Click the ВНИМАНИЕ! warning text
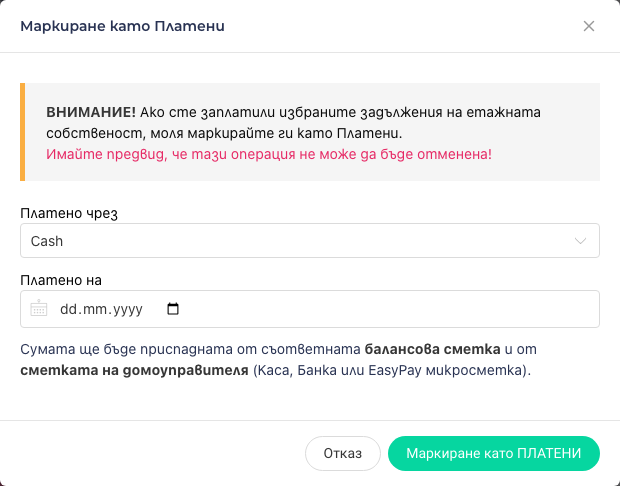 point(91,112)
